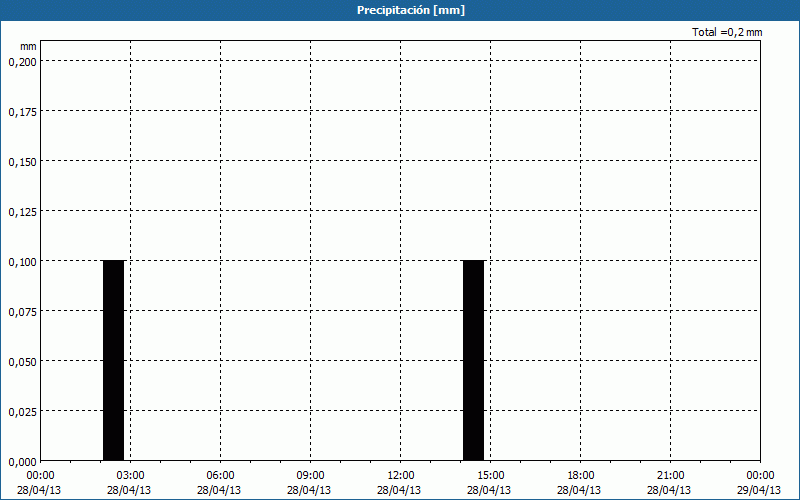This screenshot has height=500, width=800.
Task: Click the 09:00 time axis label
Action: click(x=310, y=476)
